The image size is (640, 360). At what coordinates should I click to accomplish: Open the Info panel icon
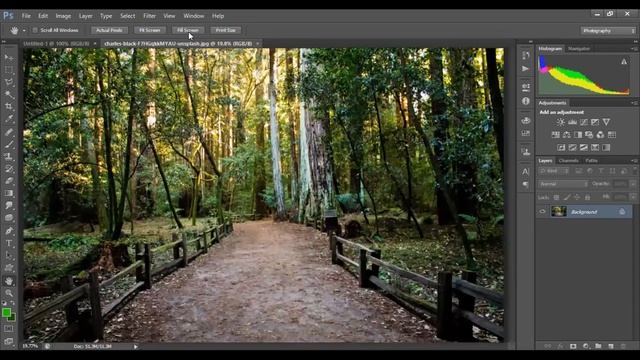click(526, 101)
